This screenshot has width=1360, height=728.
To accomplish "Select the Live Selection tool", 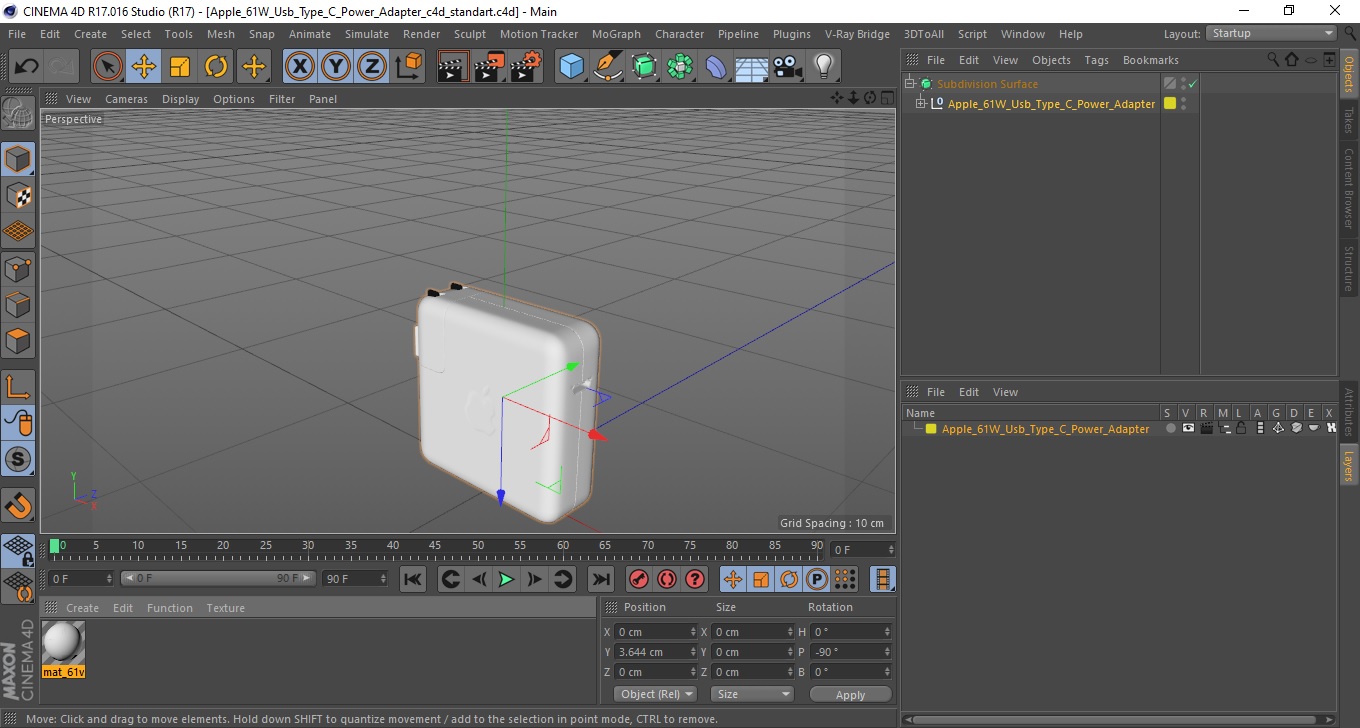I will (108, 67).
